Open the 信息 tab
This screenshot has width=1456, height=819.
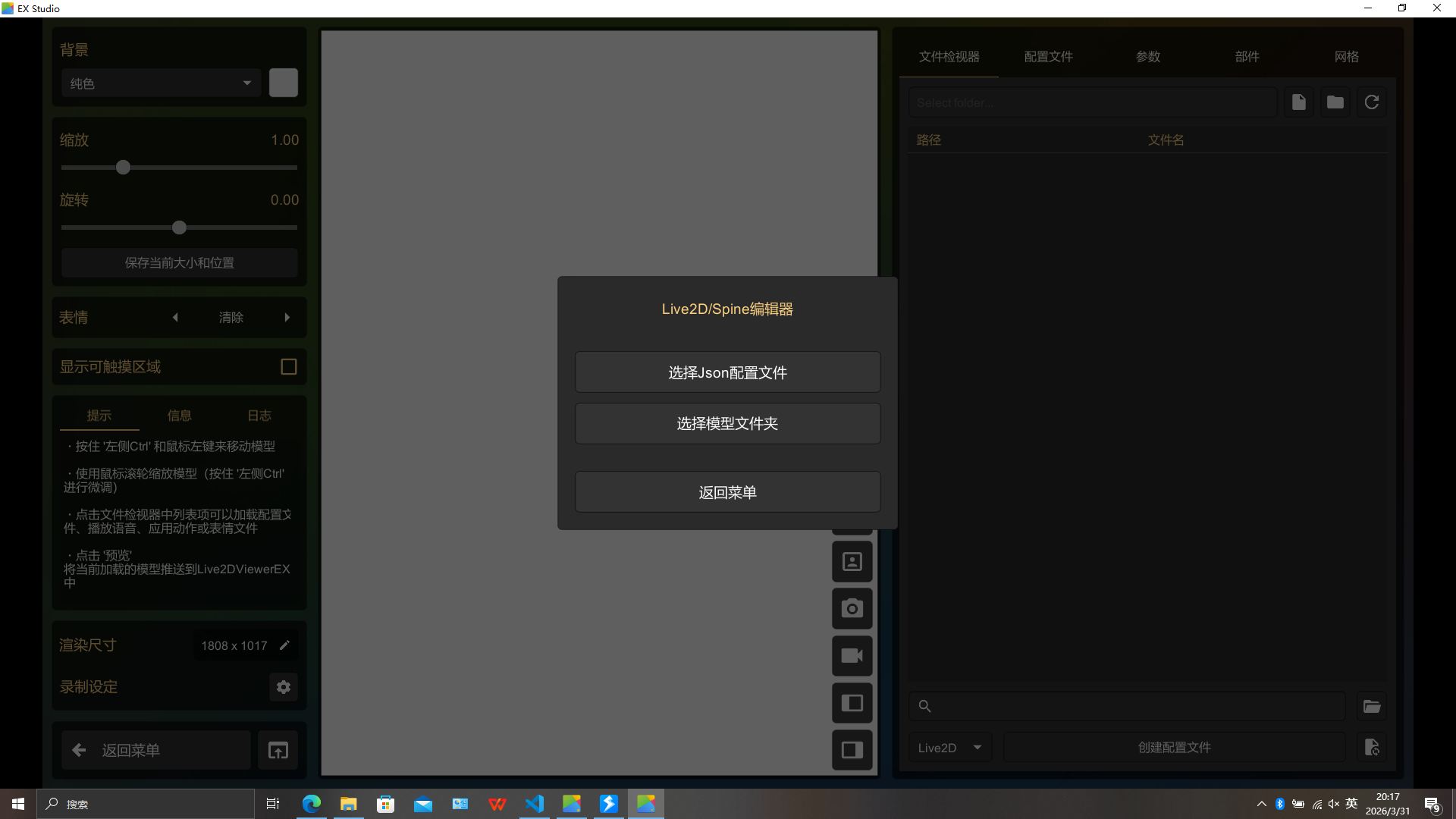179,416
